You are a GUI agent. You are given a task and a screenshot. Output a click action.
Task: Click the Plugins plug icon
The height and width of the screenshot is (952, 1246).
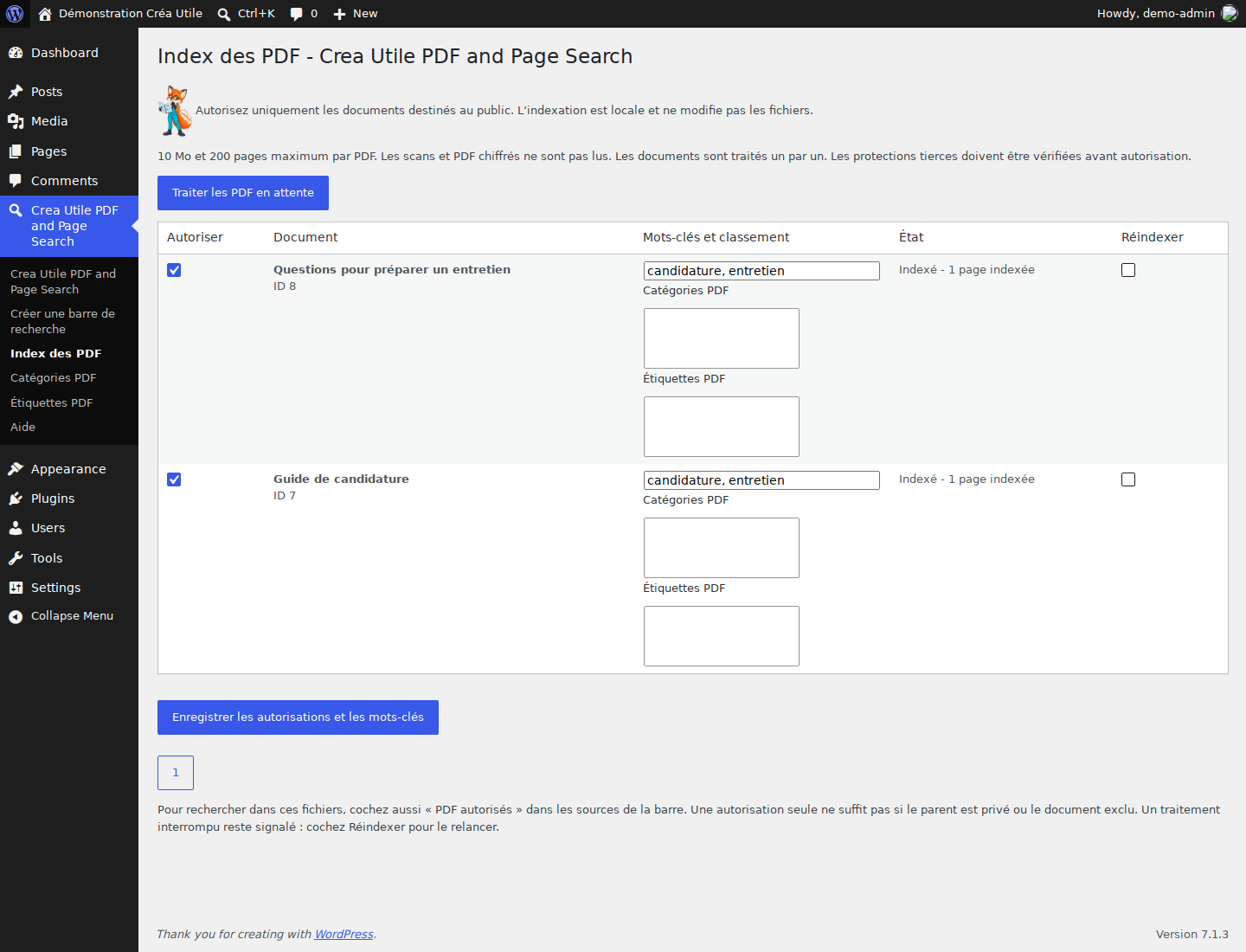click(16, 499)
